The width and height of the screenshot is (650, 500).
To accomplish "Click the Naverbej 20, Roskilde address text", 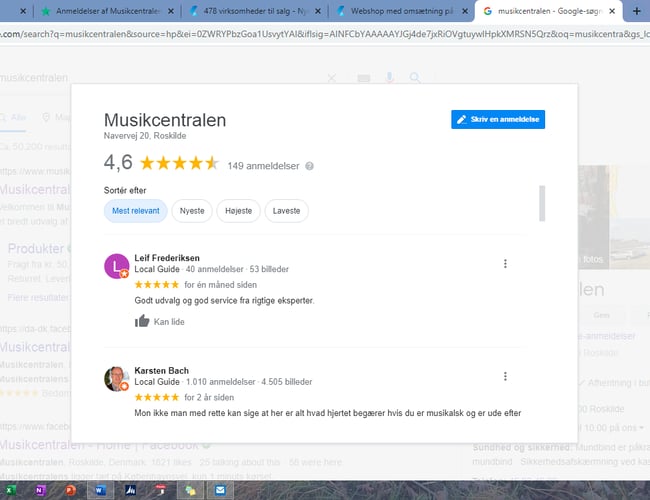I will click(145, 136).
